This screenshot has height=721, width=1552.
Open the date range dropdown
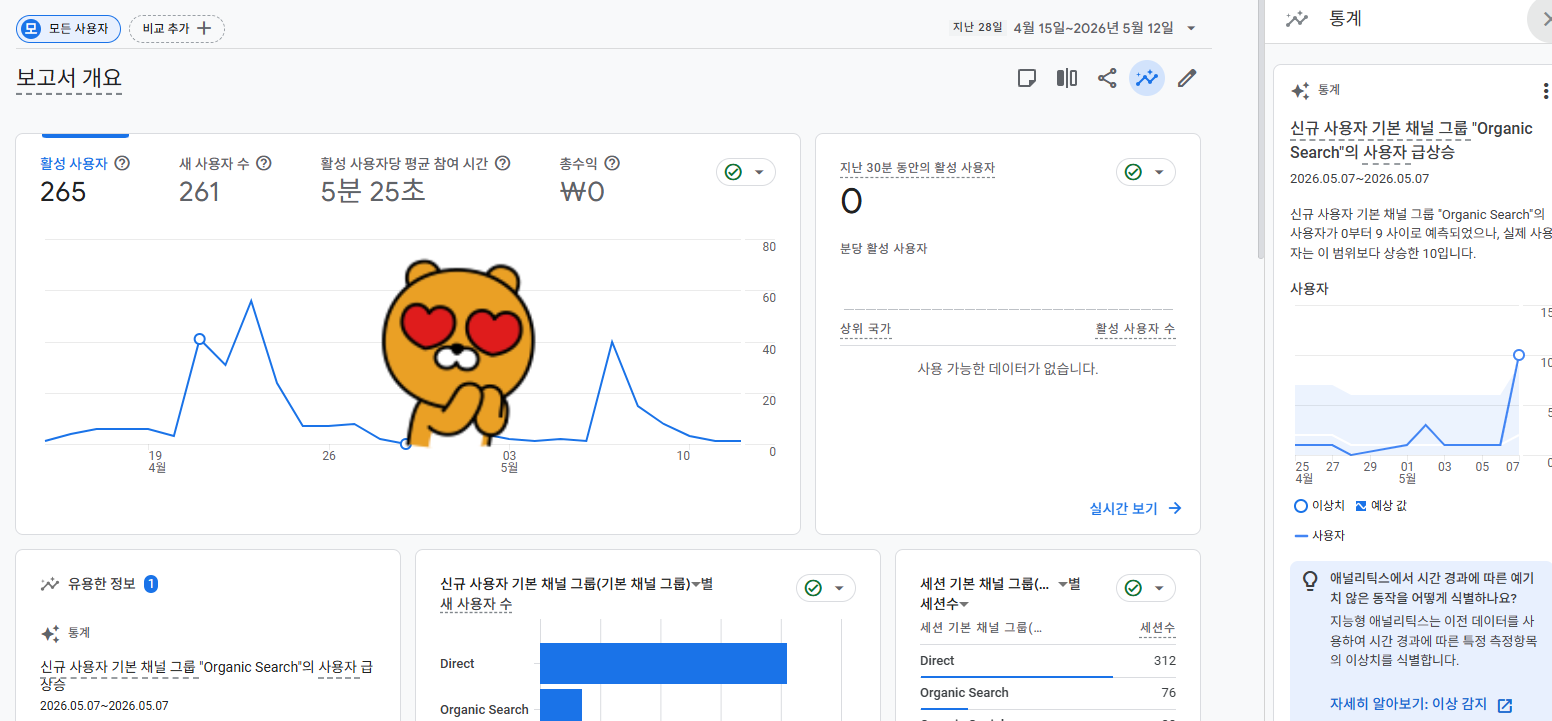[x=1191, y=28]
